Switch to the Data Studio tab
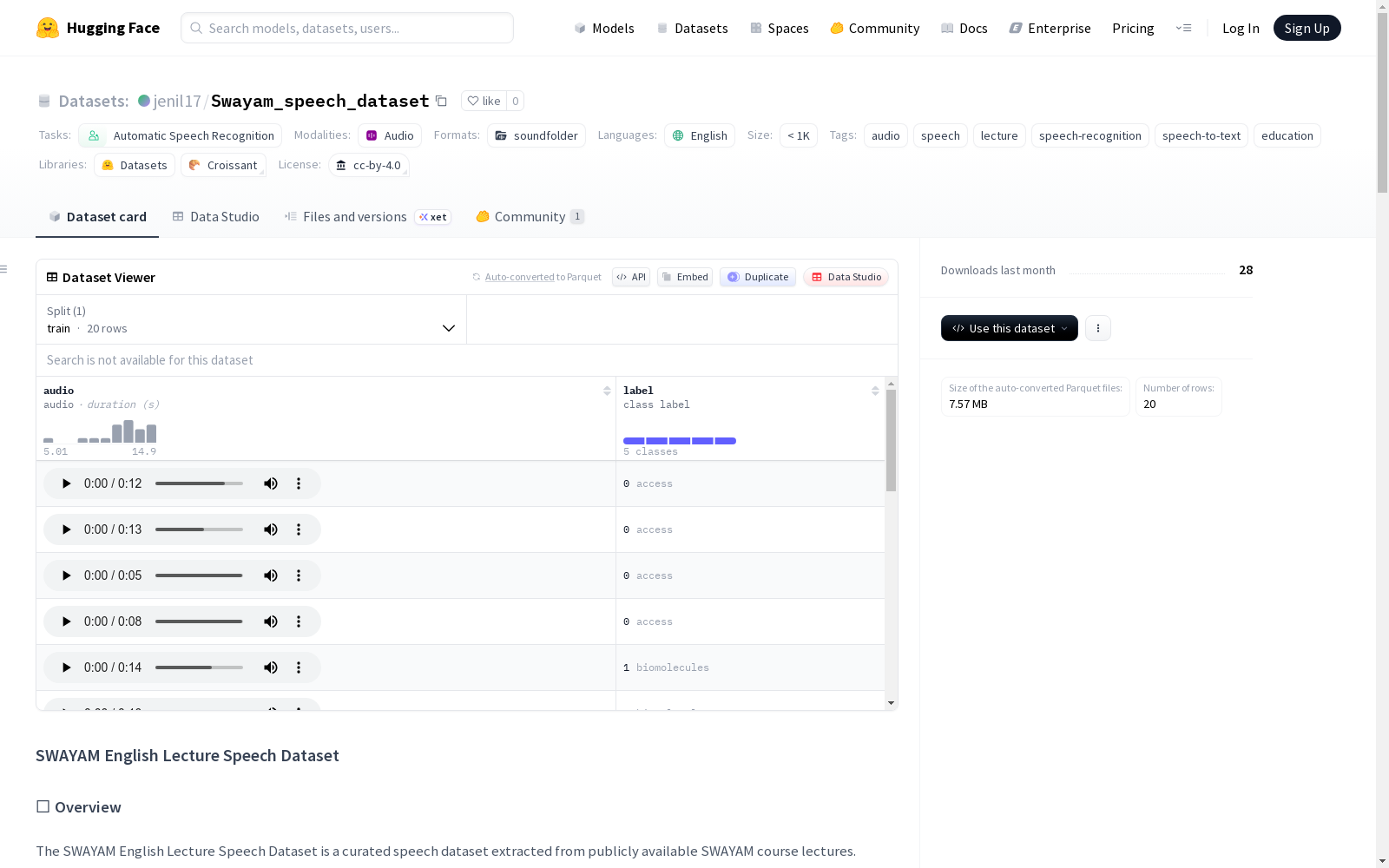Screen dimensions: 1389x868 click(216, 217)
